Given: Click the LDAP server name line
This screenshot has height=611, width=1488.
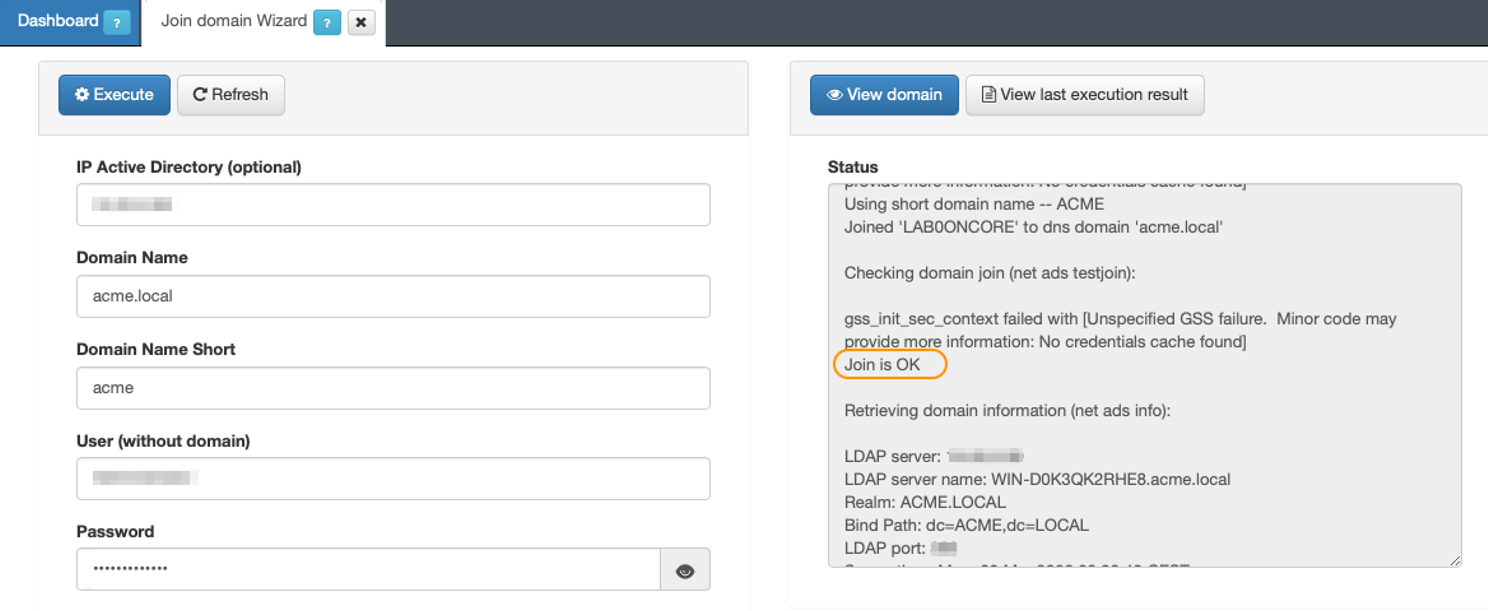Looking at the screenshot, I should pyautogui.click(x=1037, y=479).
